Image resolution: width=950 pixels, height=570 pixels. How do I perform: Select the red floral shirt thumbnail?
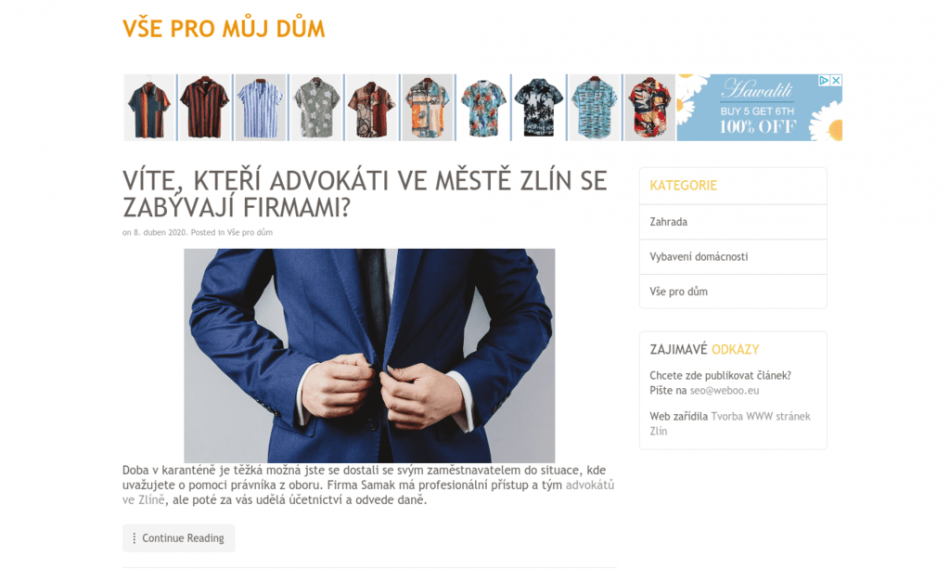pyautogui.click(x=649, y=108)
